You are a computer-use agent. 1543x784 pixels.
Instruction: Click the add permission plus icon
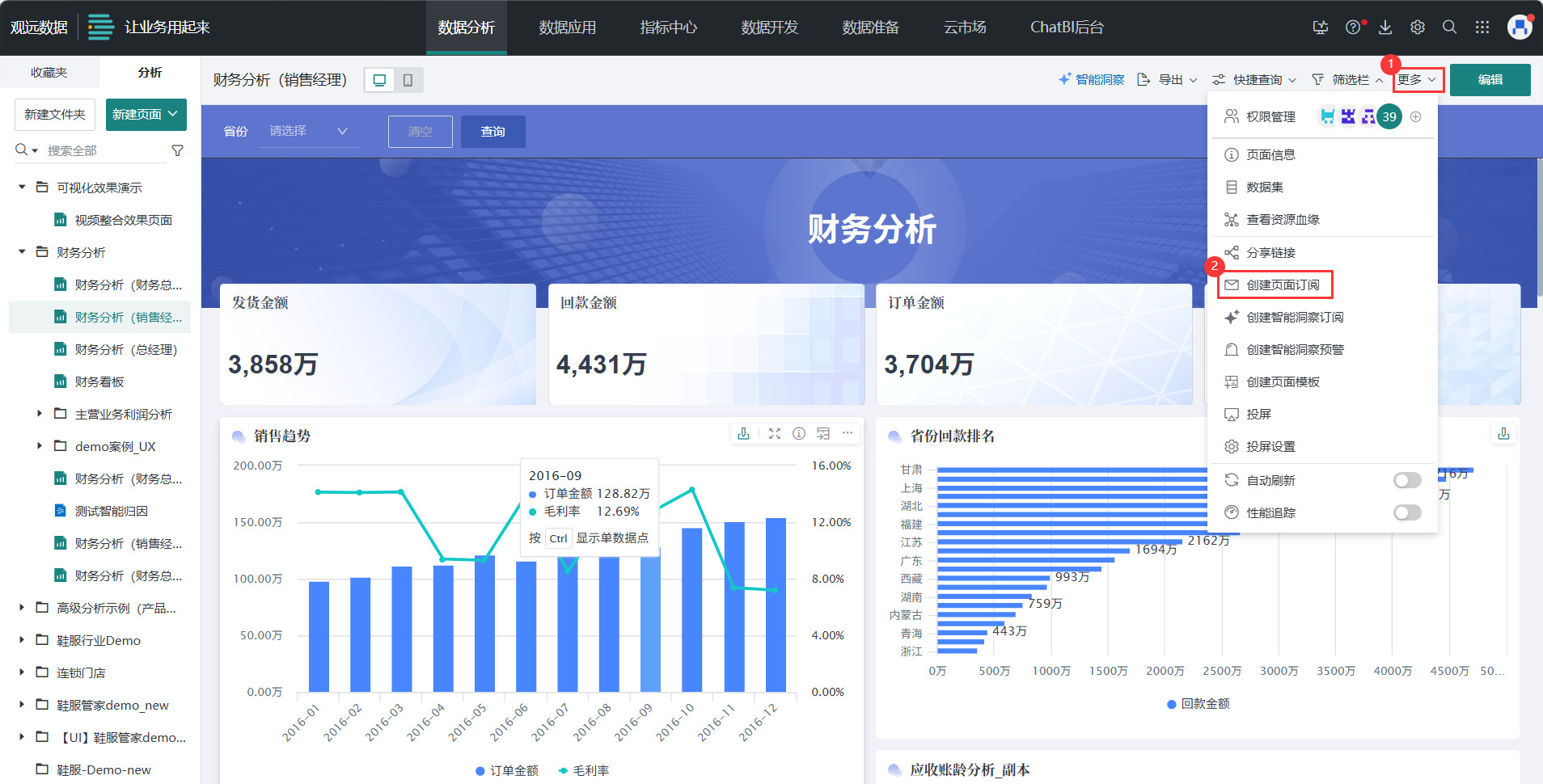(x=1415, y=117)
